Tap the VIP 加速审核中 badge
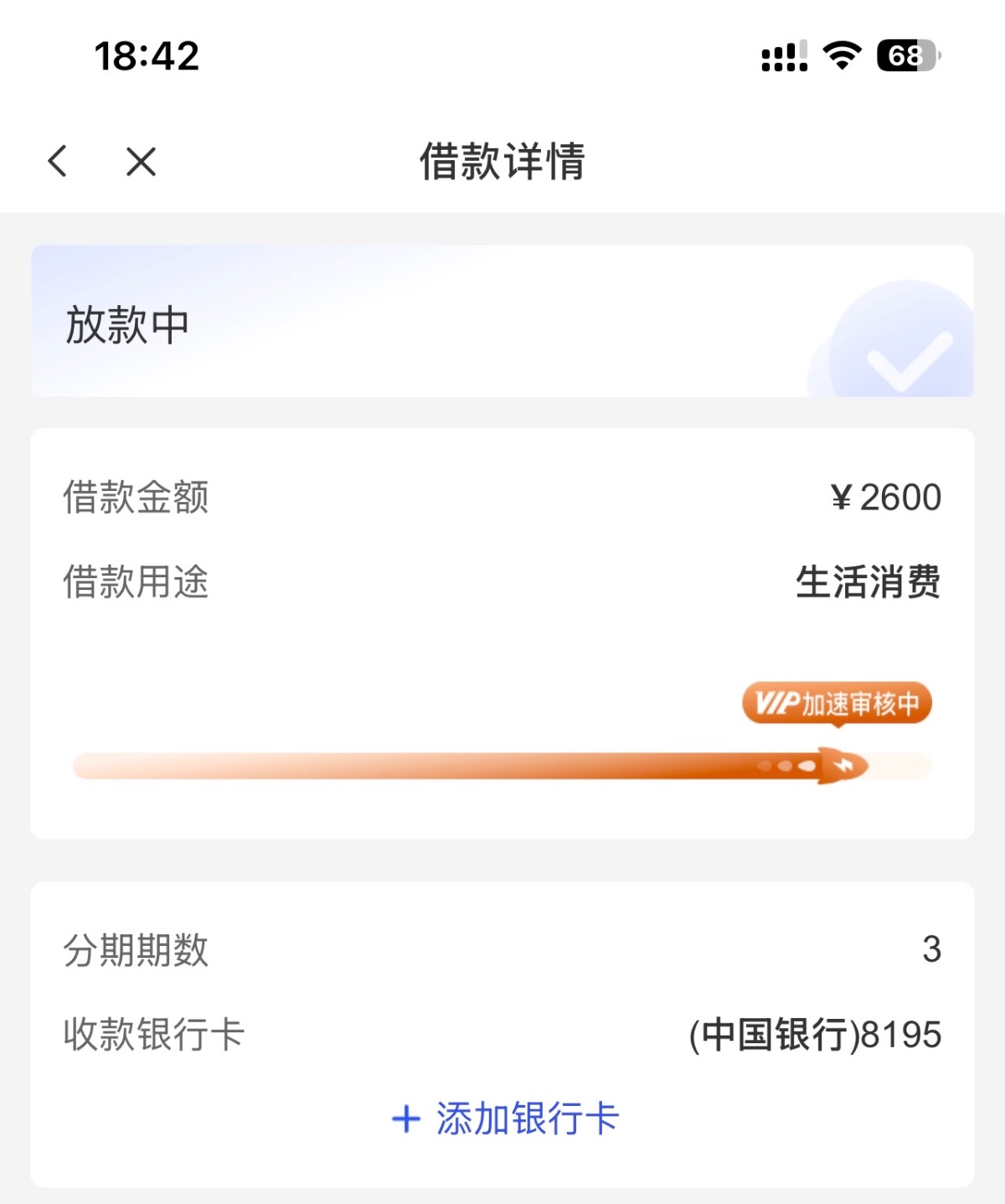This screenshot has height=1204, width=1005. coord(837,703)
